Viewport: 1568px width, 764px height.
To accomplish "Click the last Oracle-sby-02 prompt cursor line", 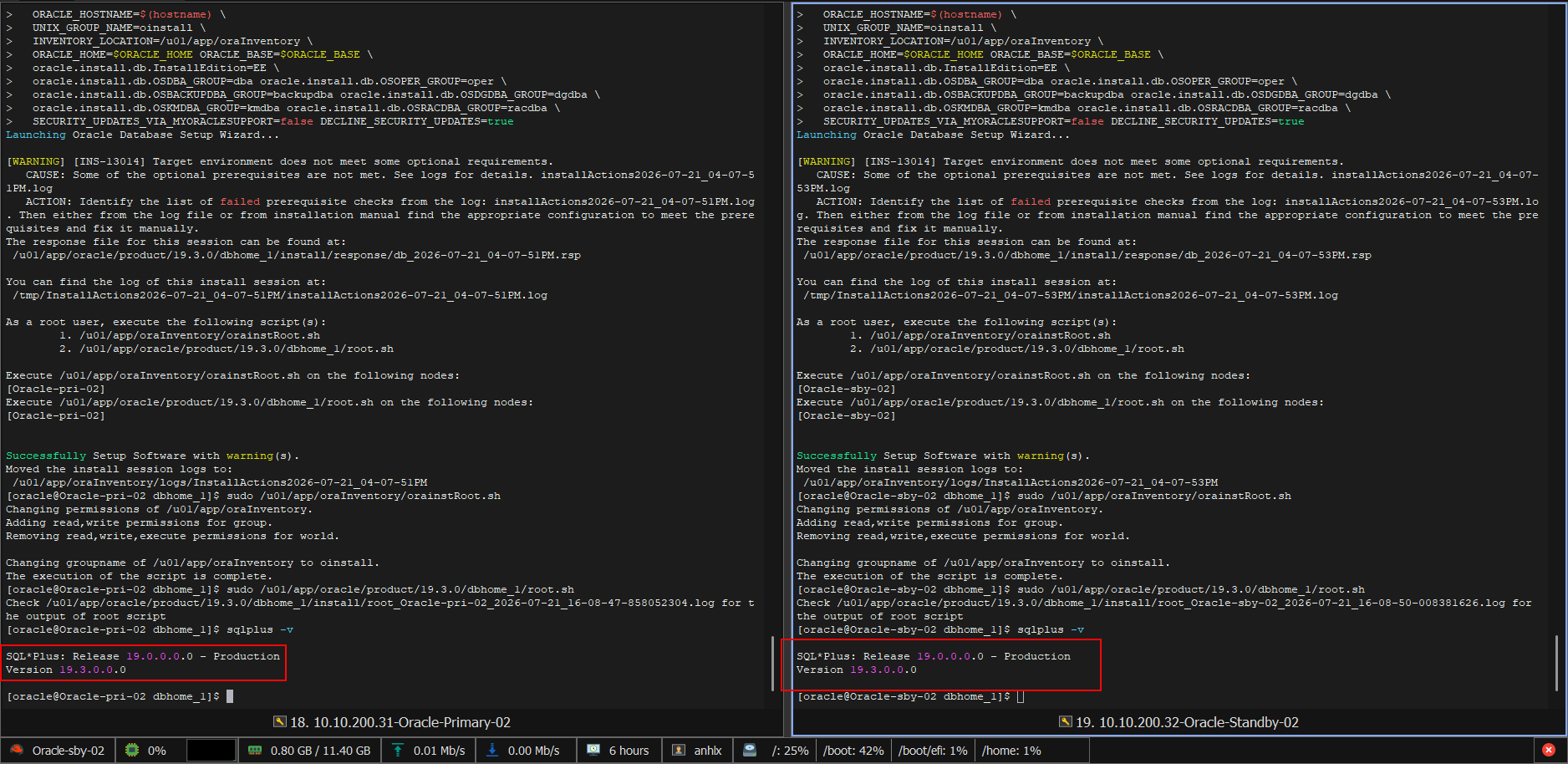I will [x=910, y=696].
